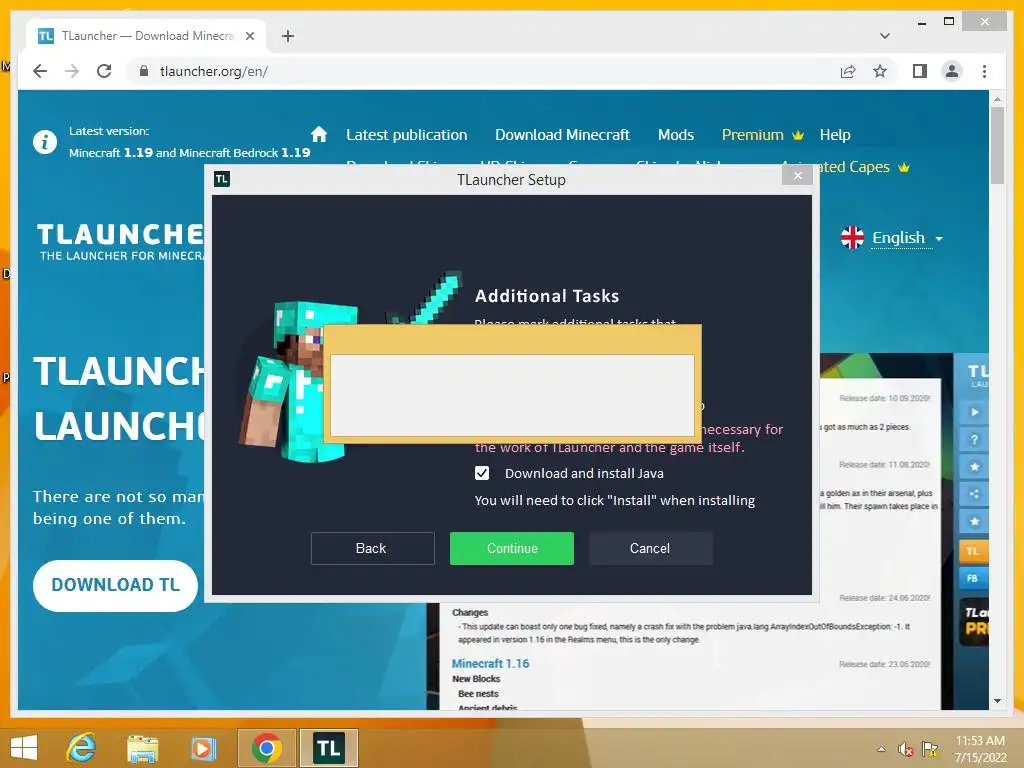1024x768 pixels.
Task: Click the vertical scrollbar thumb
Action: pyautogui.click(x=997, y=145)
